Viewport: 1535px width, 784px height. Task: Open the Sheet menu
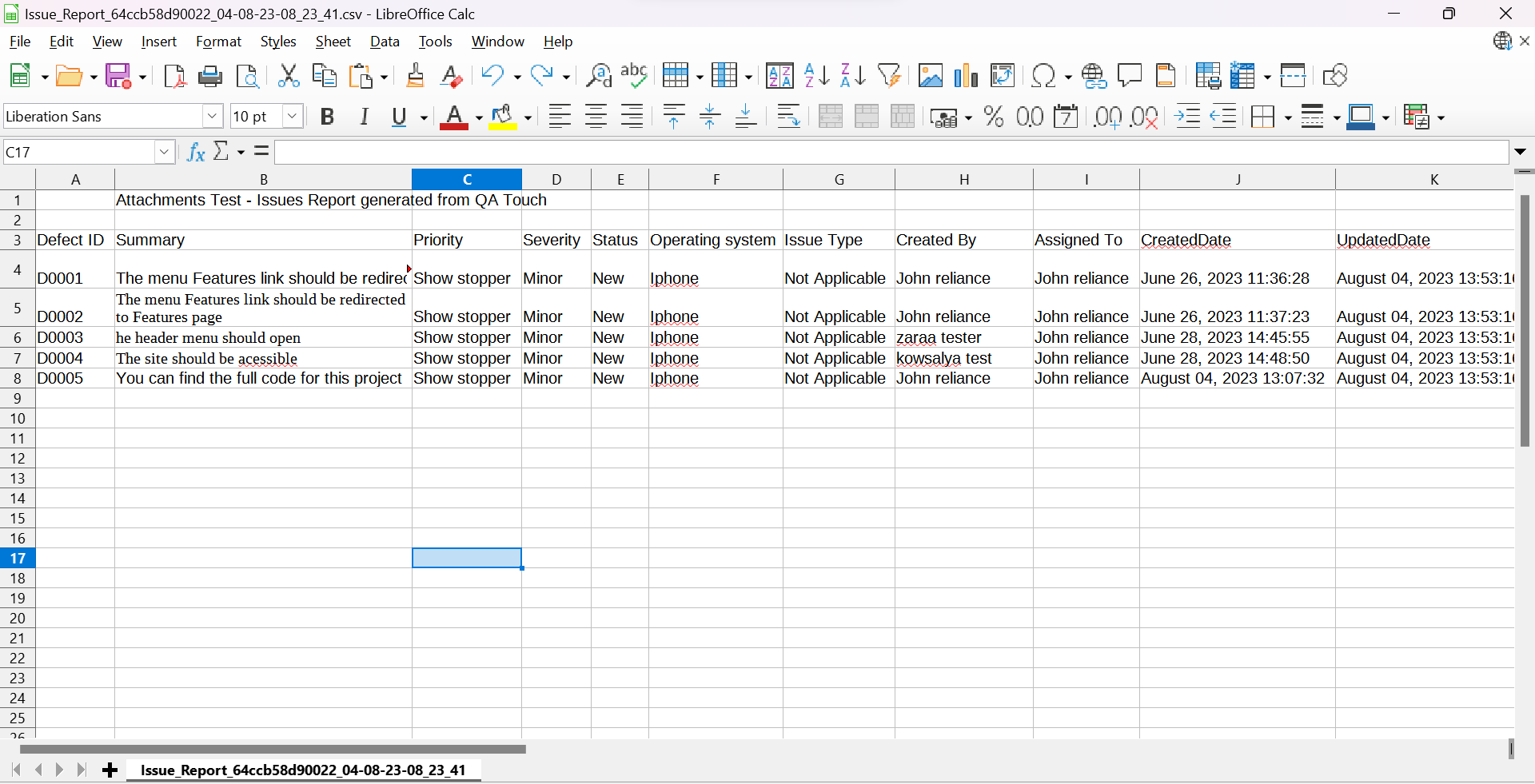(333, 42)
